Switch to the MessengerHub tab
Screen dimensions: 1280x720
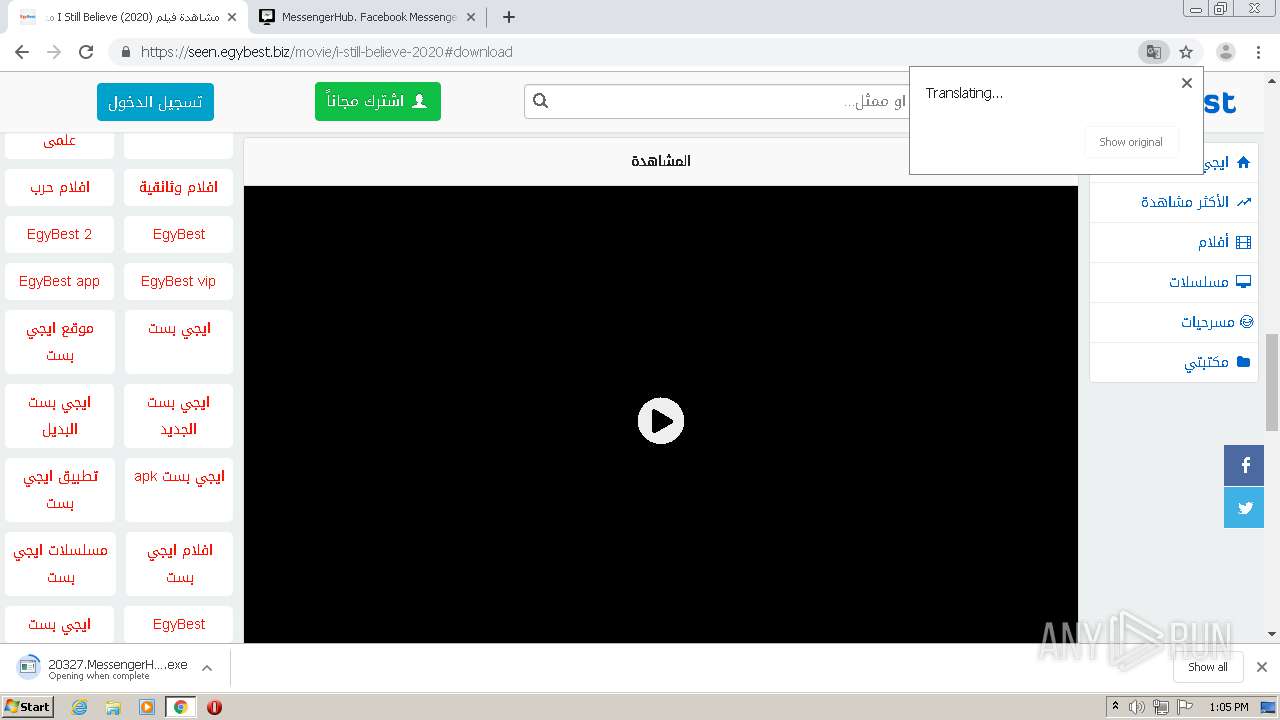click(368, 17)
